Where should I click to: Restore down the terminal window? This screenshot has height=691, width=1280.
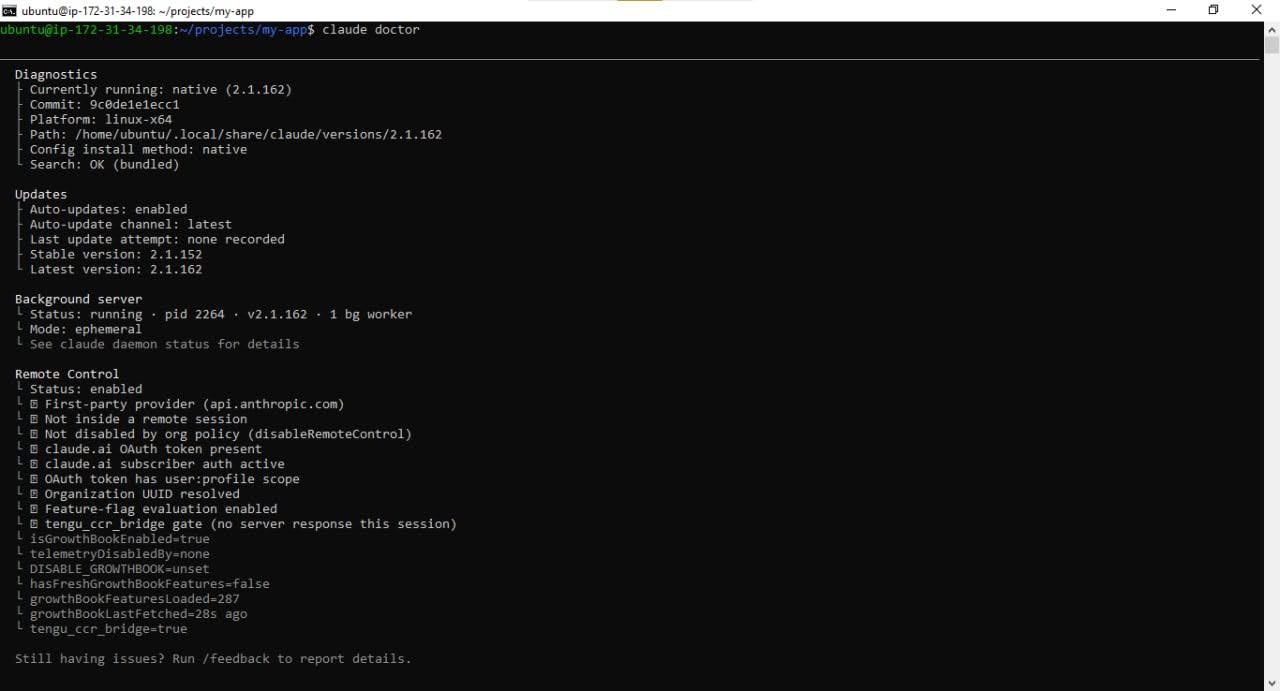1213,10
